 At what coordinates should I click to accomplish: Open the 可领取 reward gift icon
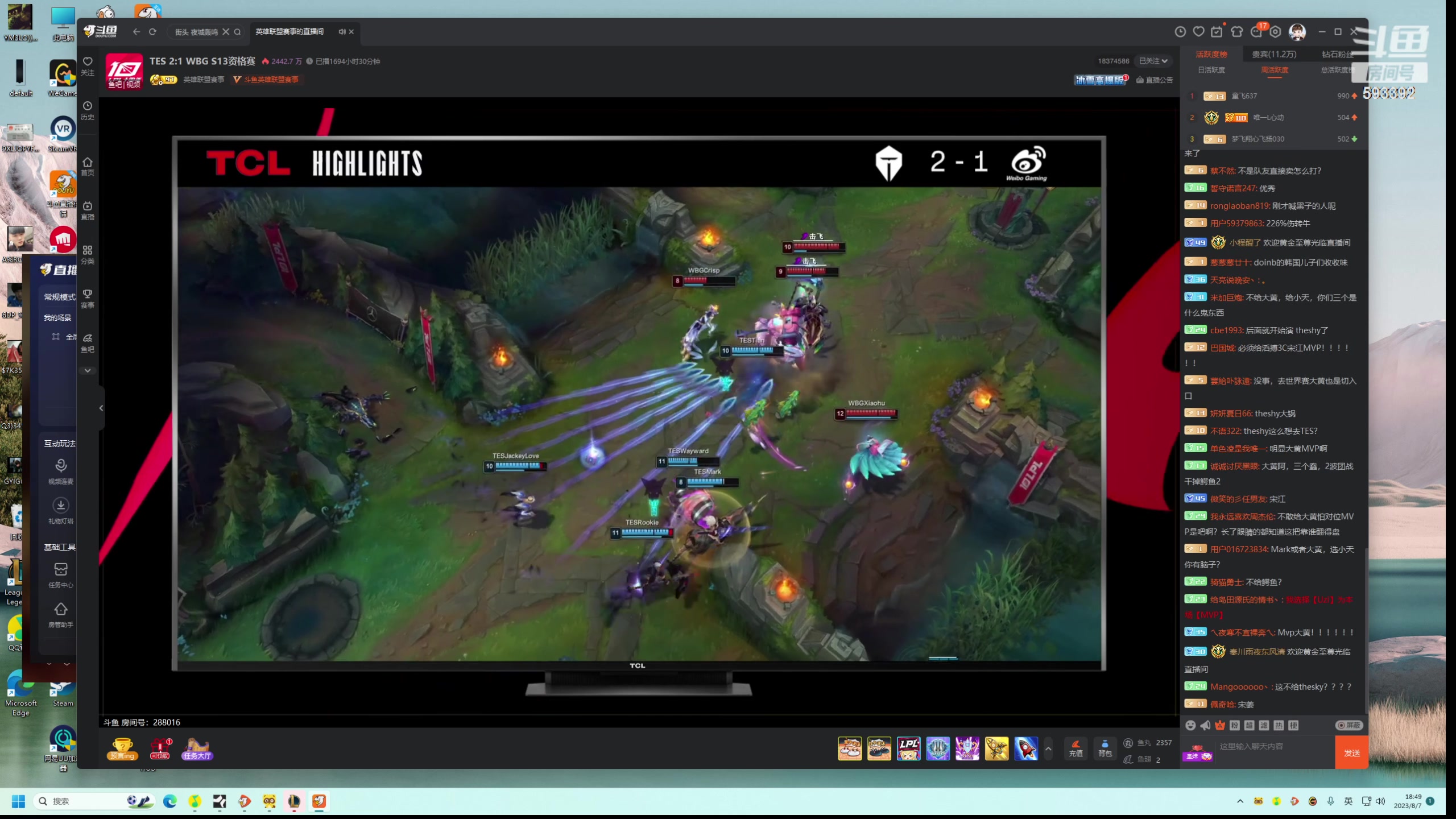(x=160, y=748)
